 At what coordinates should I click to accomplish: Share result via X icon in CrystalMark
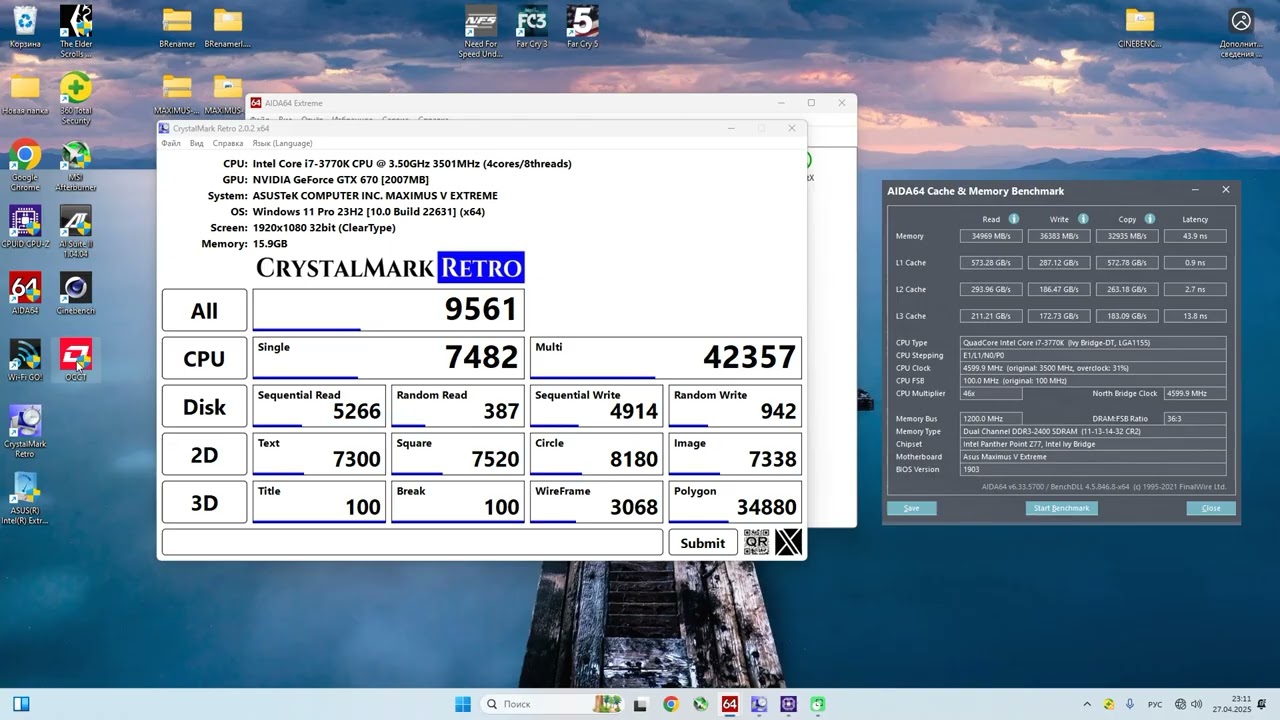click(788, 542)
